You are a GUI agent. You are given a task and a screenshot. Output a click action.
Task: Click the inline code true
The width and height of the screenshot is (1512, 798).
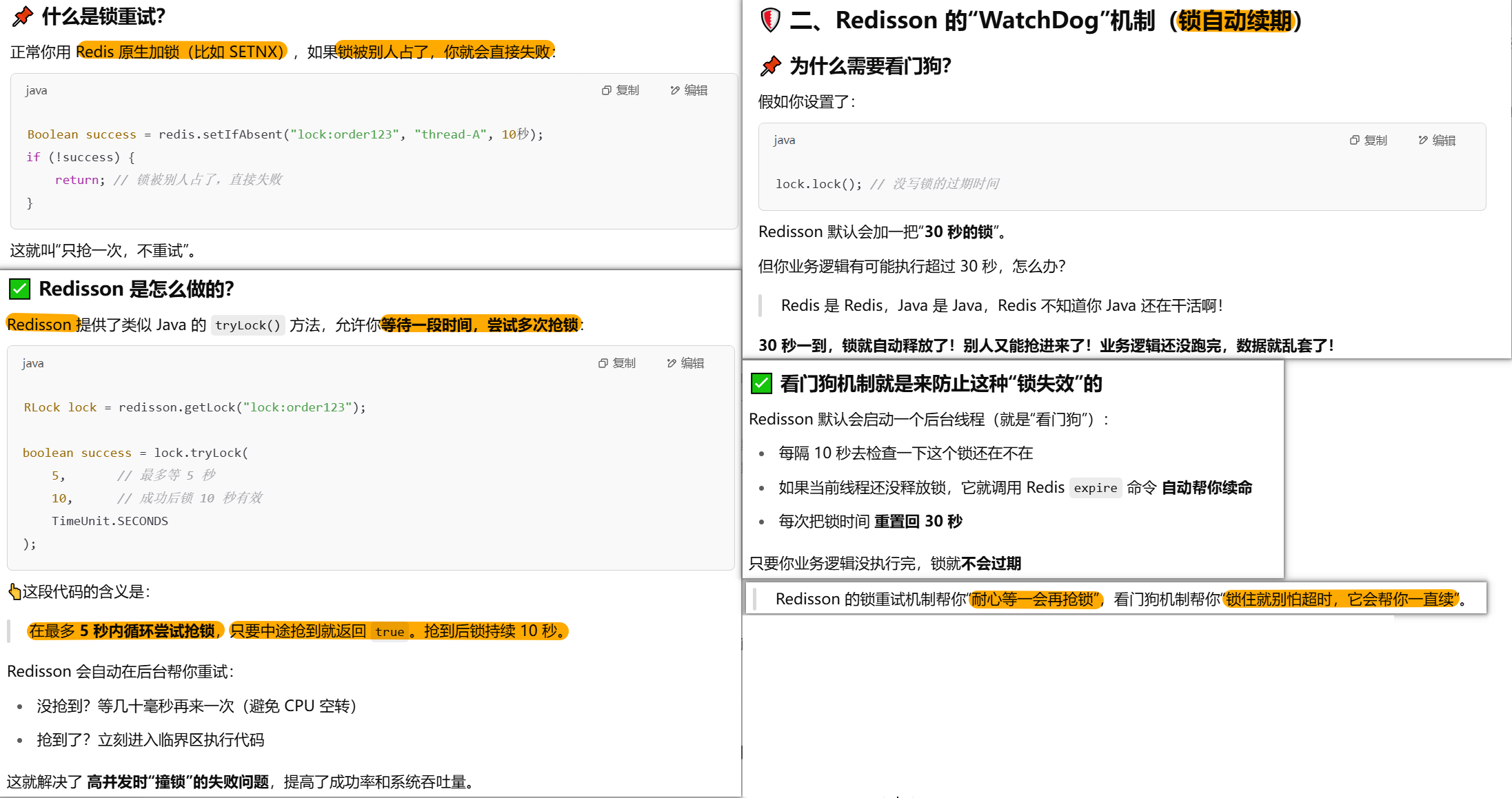(390, 631)
